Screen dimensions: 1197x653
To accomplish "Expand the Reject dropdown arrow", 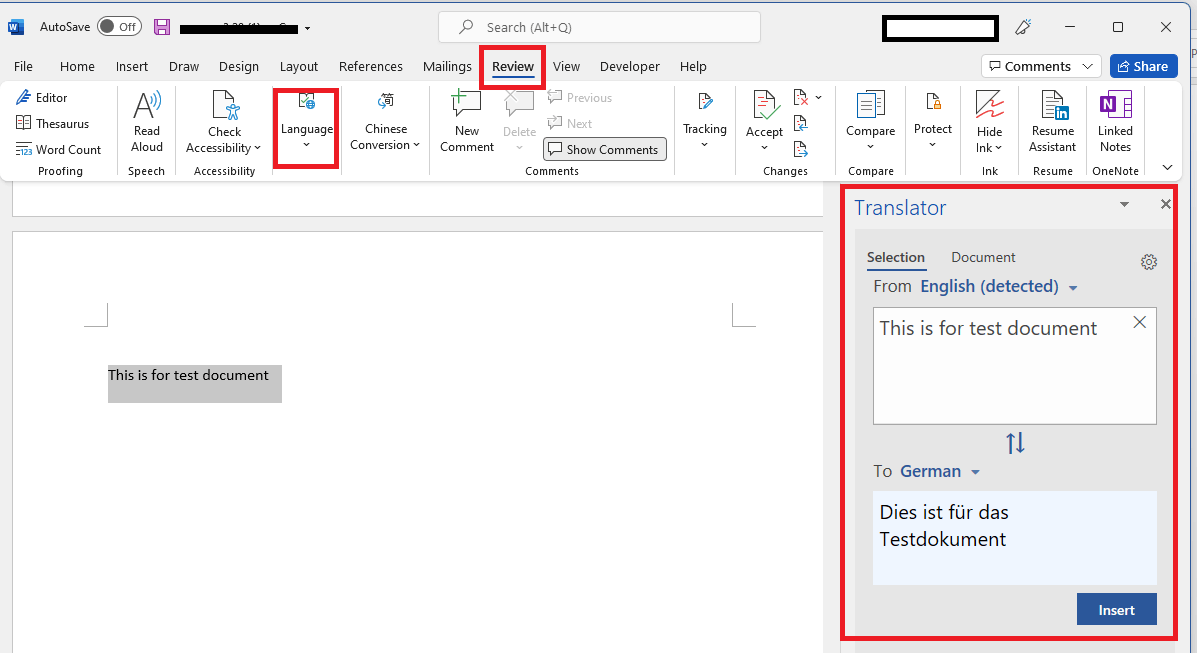I will click(x=818, y=98).
